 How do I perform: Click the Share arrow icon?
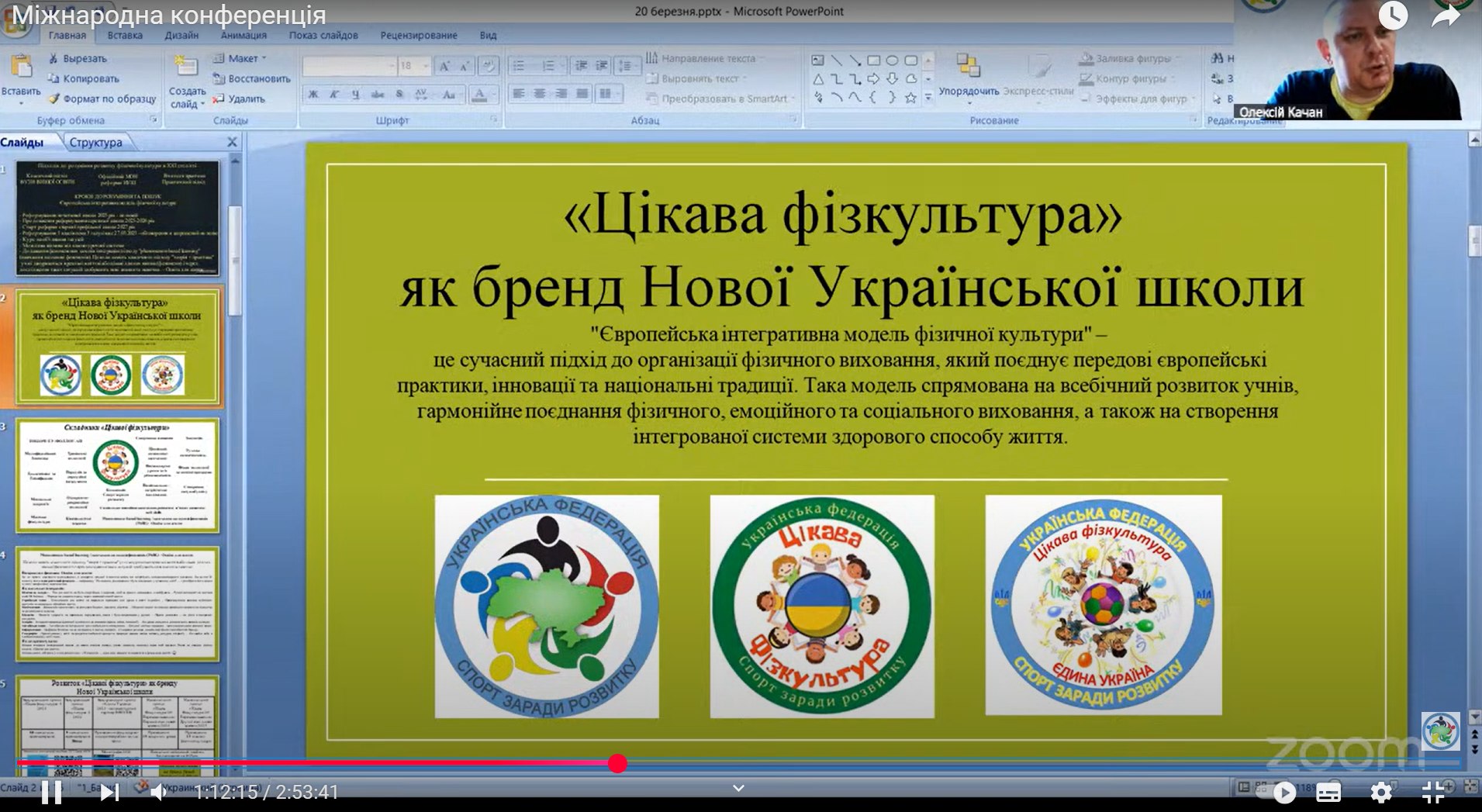coord(1446,16)
